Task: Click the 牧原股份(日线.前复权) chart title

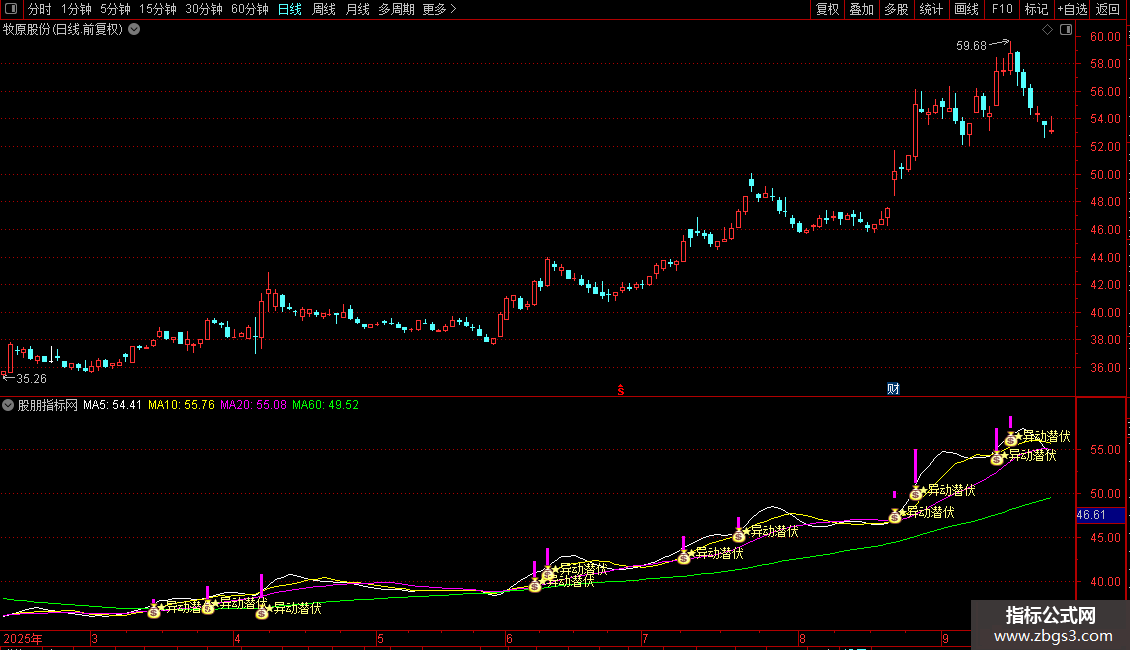Action: click(x=63, y=30)
